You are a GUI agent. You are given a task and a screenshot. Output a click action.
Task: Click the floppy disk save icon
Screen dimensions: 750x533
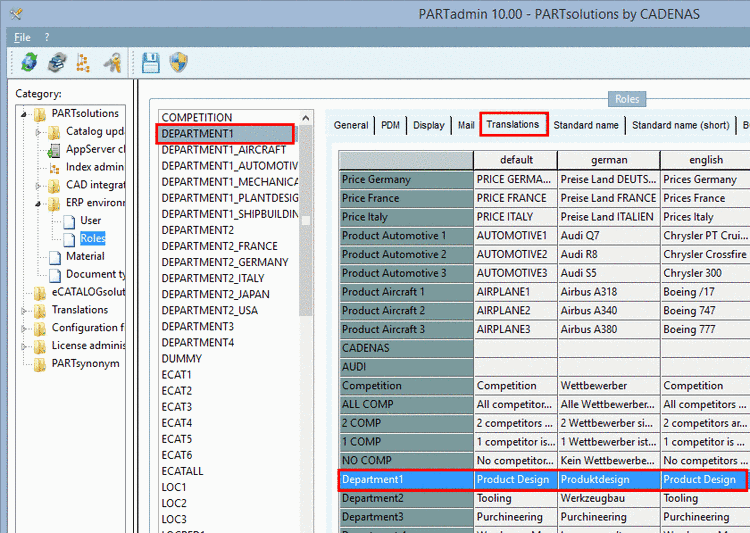tap(151, 63)
